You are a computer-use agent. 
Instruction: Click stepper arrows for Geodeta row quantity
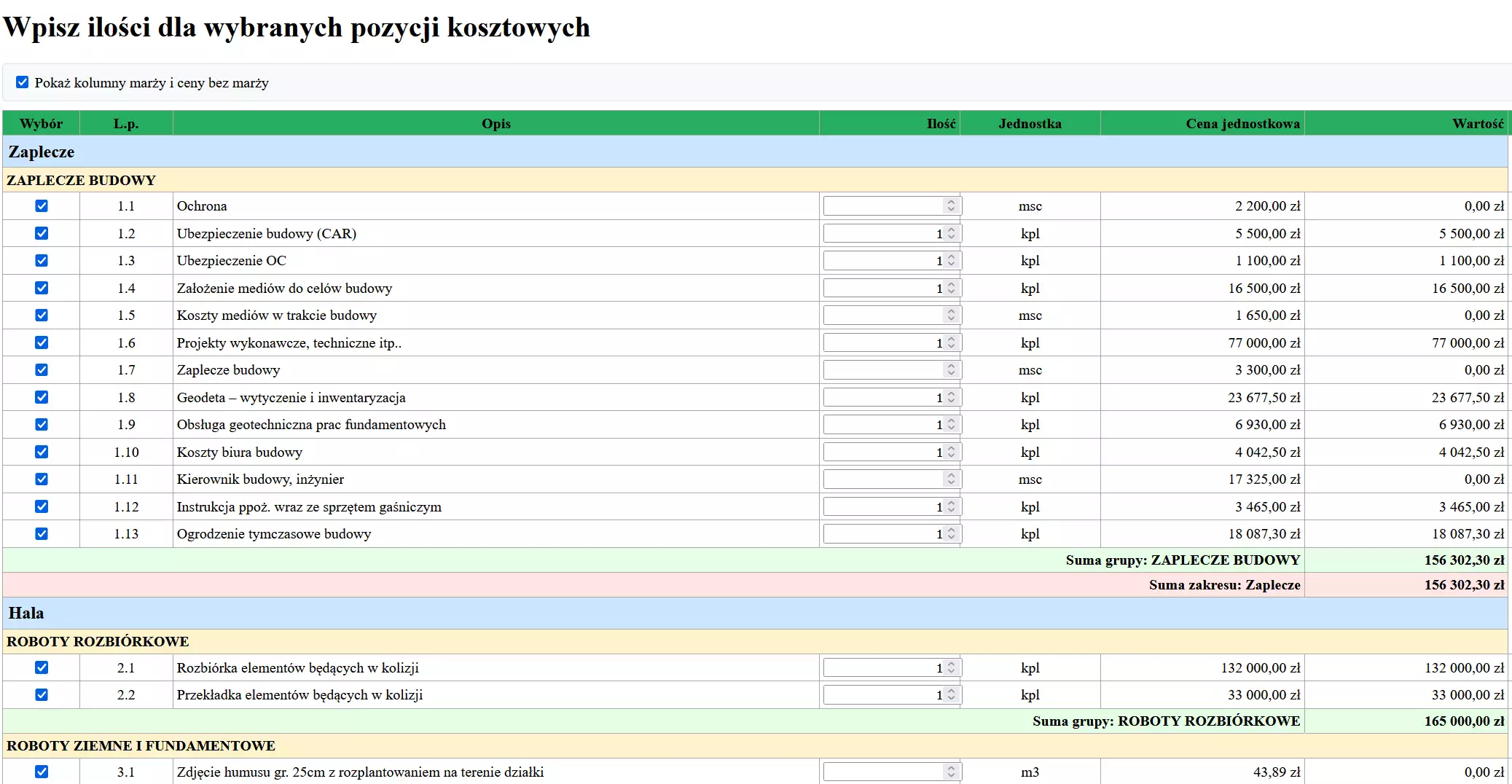[951, 398]
